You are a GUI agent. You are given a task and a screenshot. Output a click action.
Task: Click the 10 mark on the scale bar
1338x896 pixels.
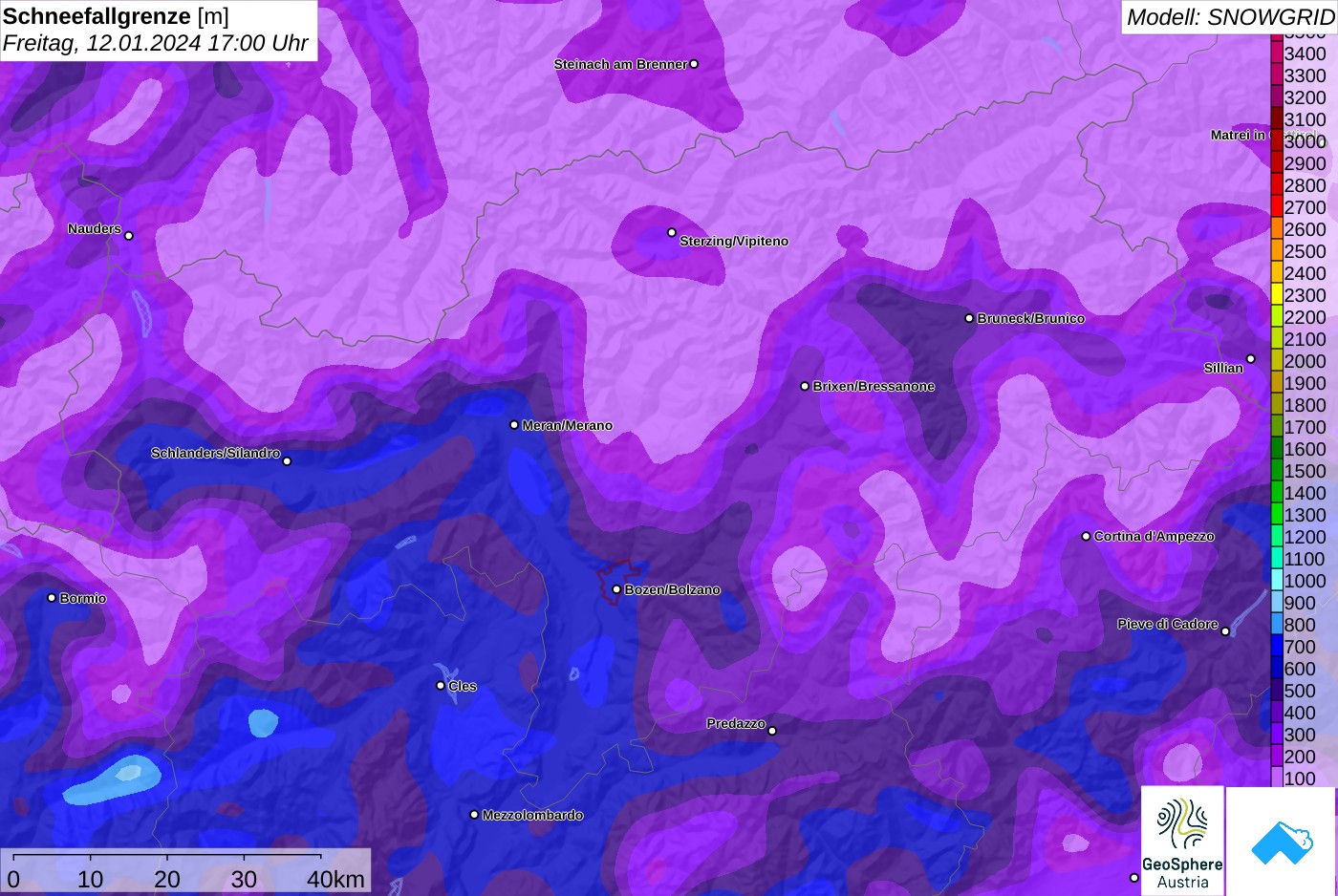(90, 879)
